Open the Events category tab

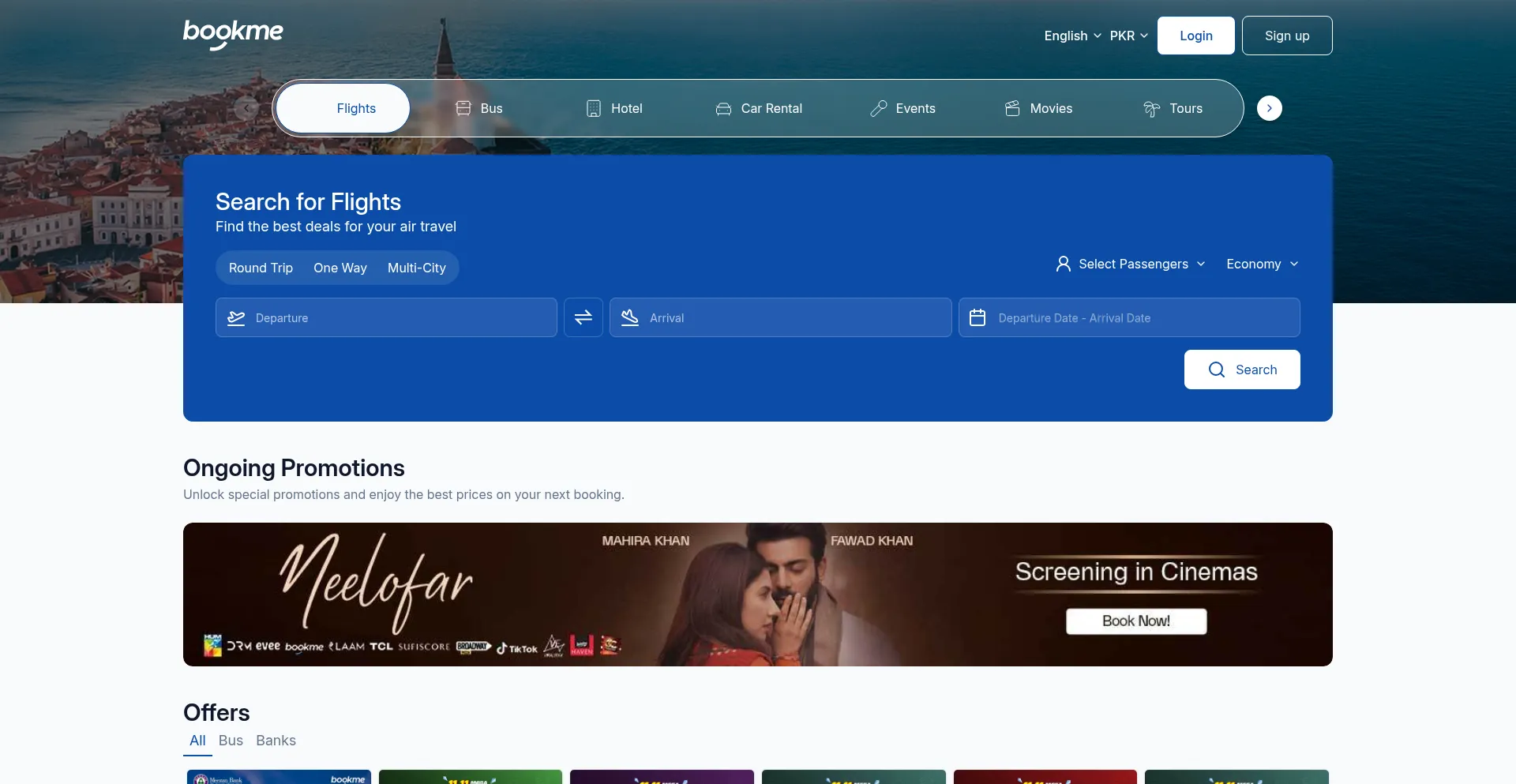tap(902, 108)
